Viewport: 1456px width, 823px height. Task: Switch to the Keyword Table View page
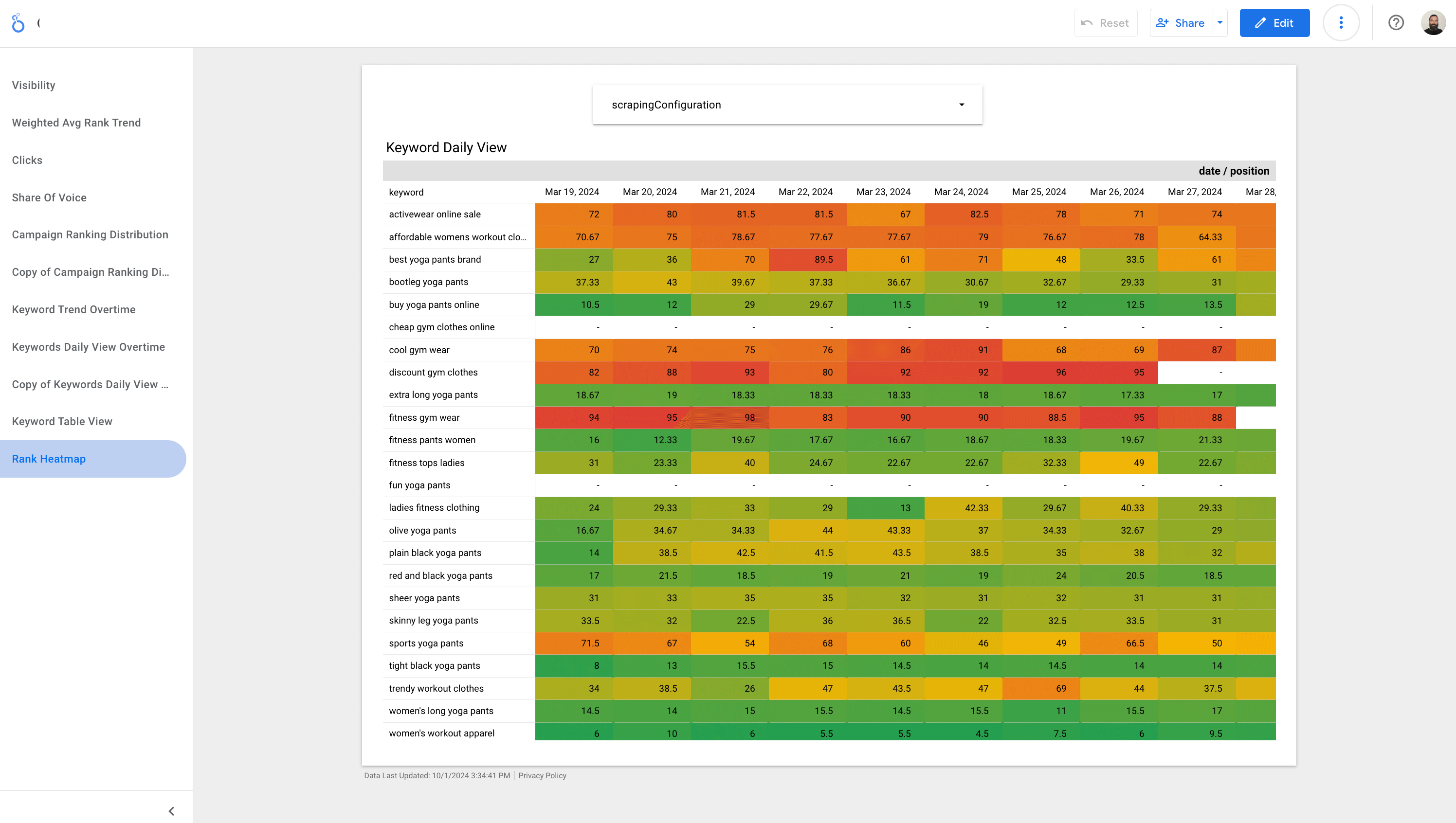tap(62, 421)
